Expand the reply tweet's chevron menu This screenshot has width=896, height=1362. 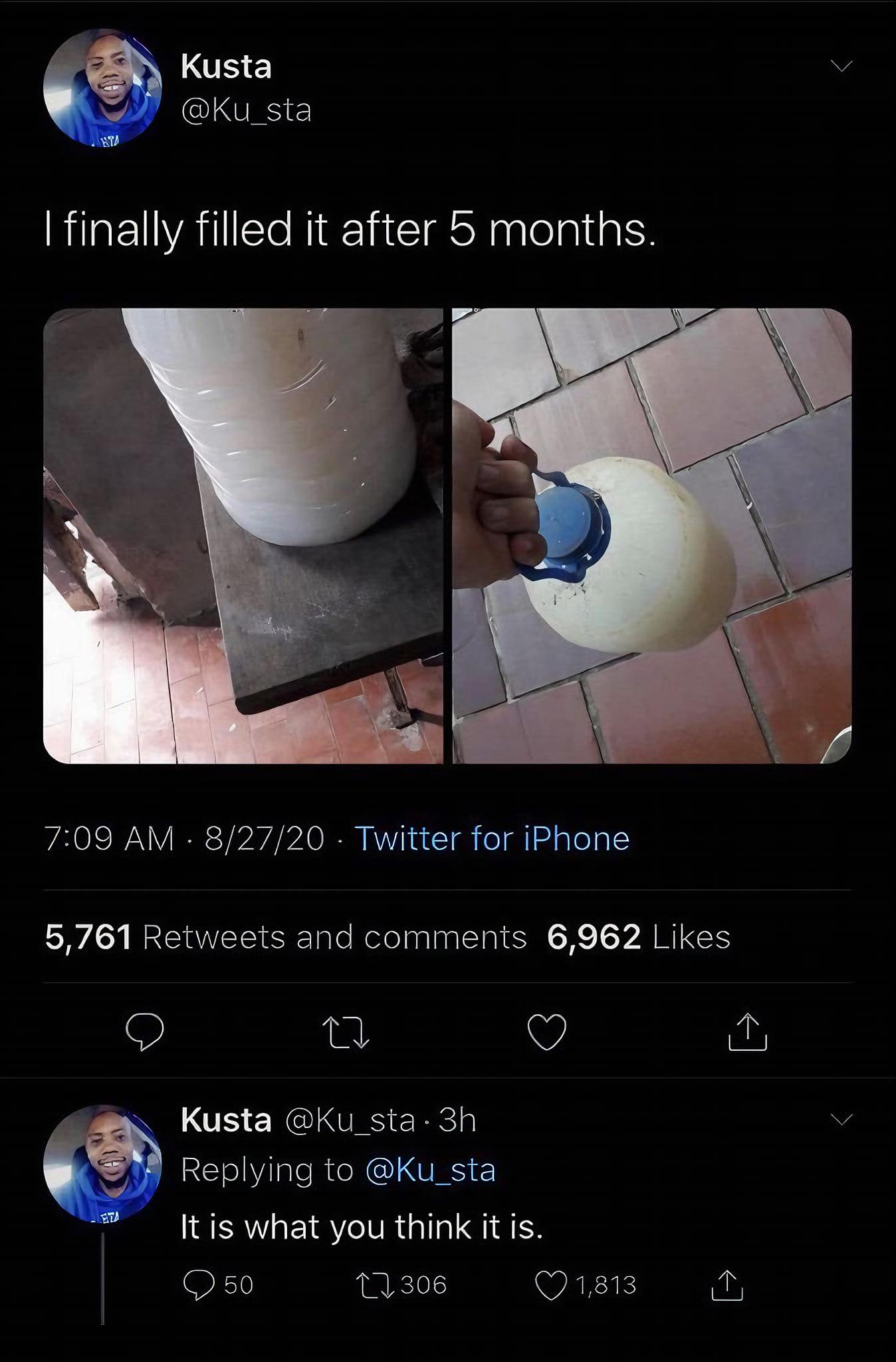coord(841,1120)
